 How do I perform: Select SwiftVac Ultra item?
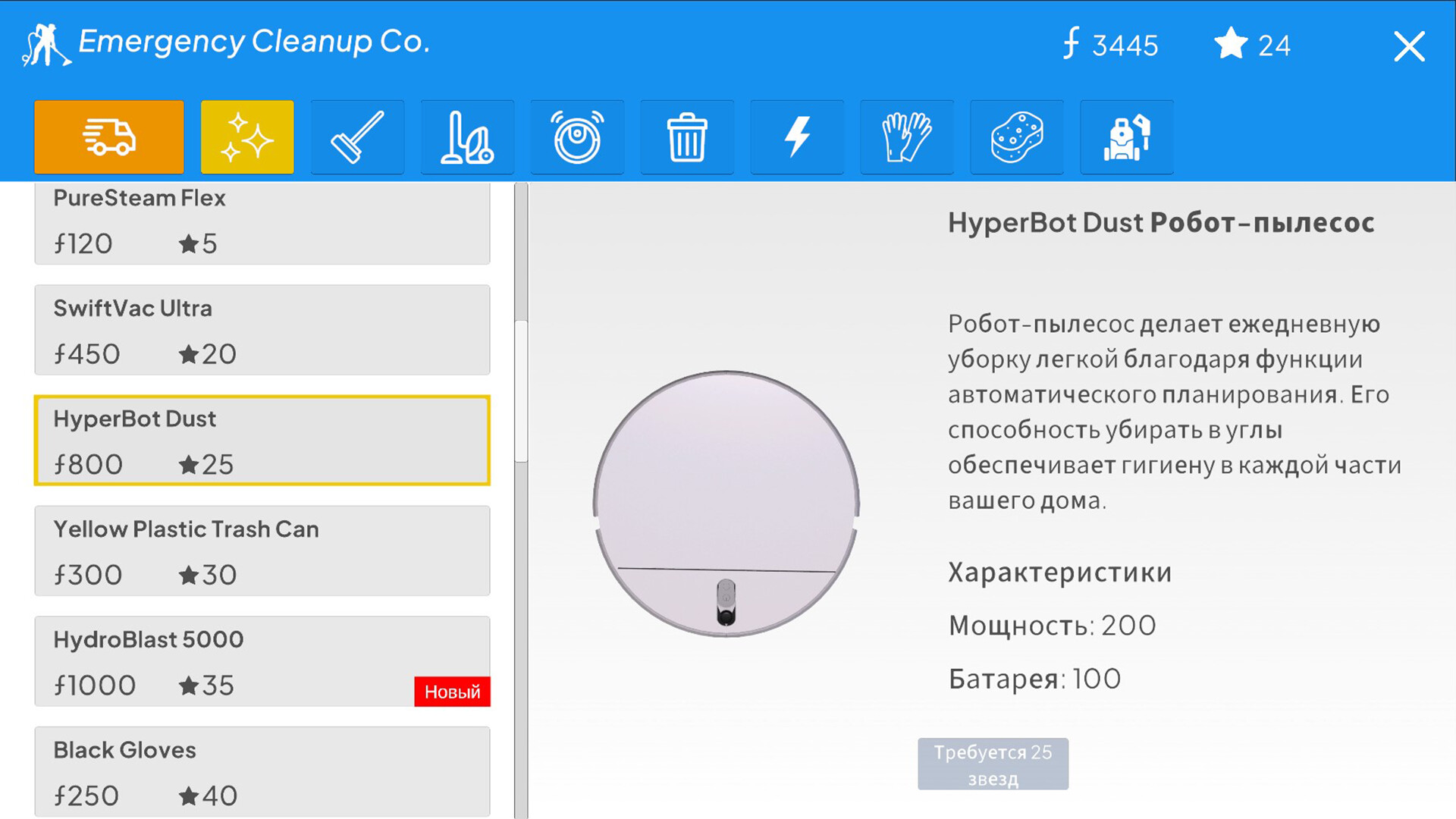262,330
